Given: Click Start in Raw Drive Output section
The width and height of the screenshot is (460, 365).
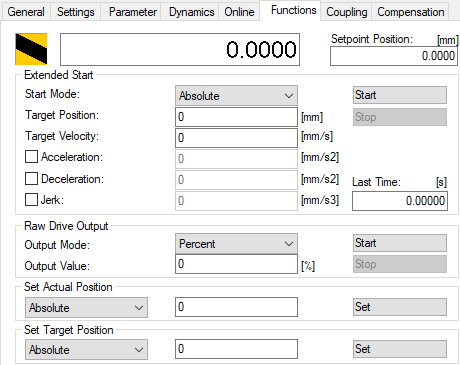Looking at the screenshot, I should 400,243.
